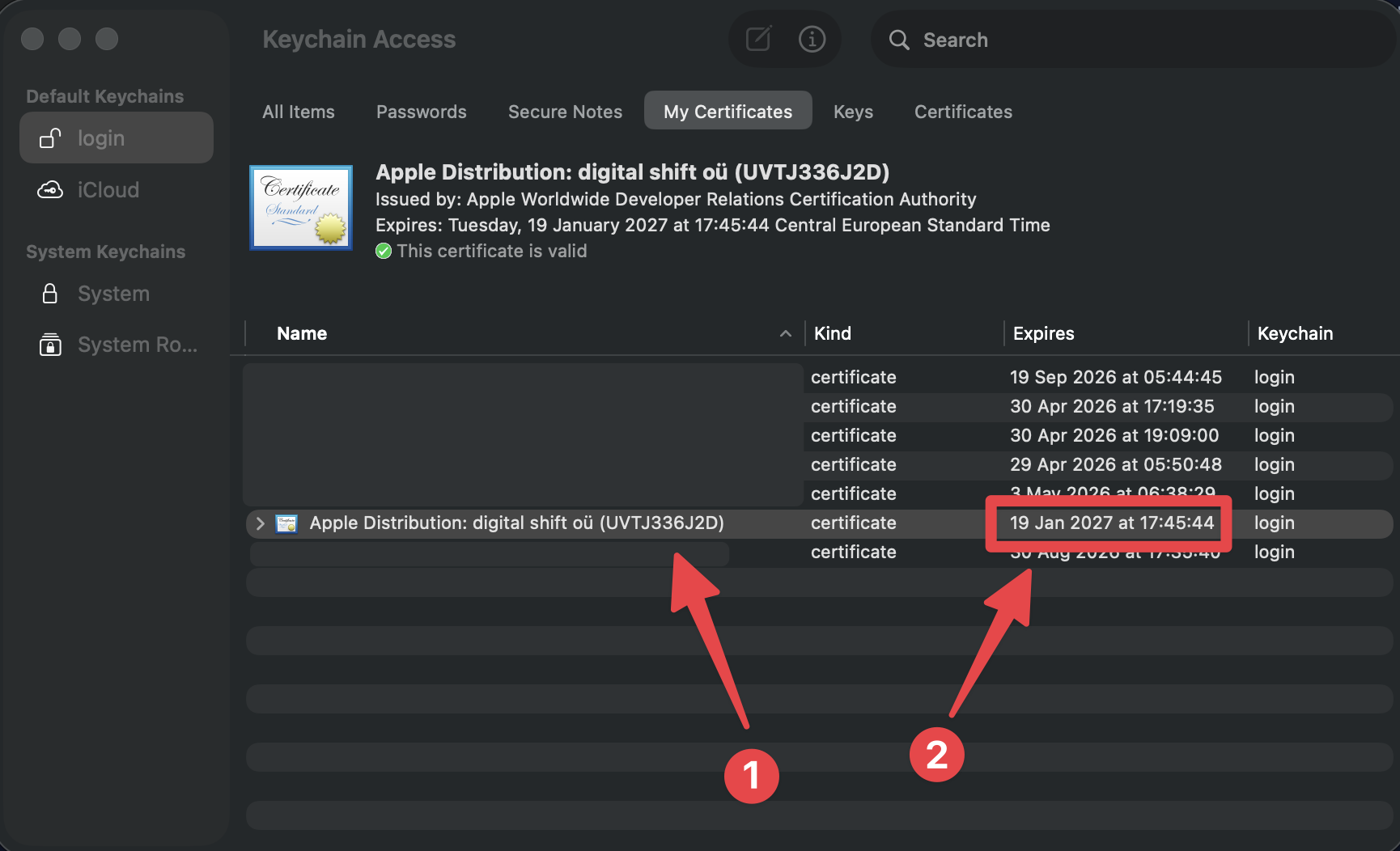Toggle sort order on the Expires column header
Viewport: 1400px width, 851px height.
coord(1043,333)
